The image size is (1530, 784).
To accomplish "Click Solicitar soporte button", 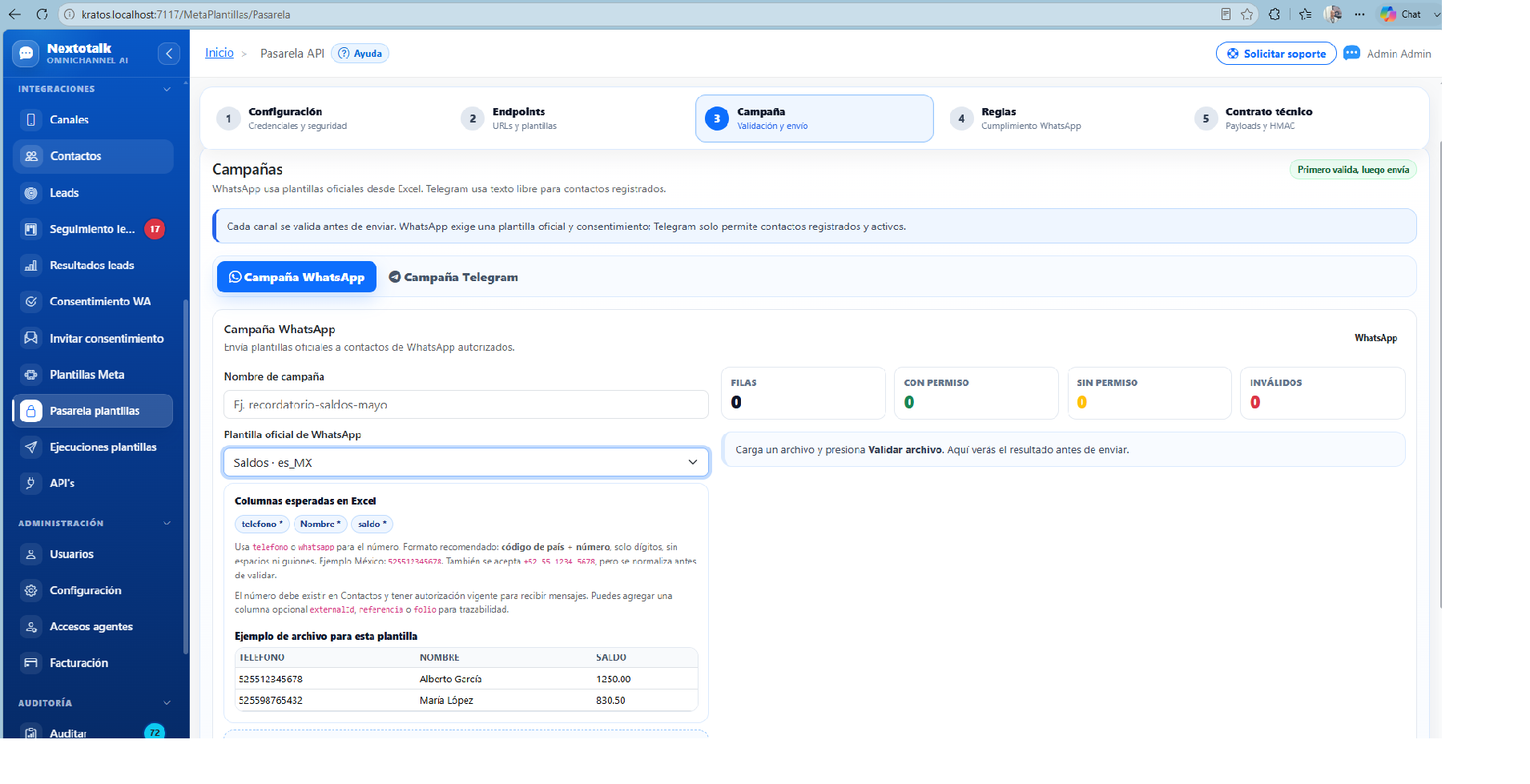I will [1276, 54].
